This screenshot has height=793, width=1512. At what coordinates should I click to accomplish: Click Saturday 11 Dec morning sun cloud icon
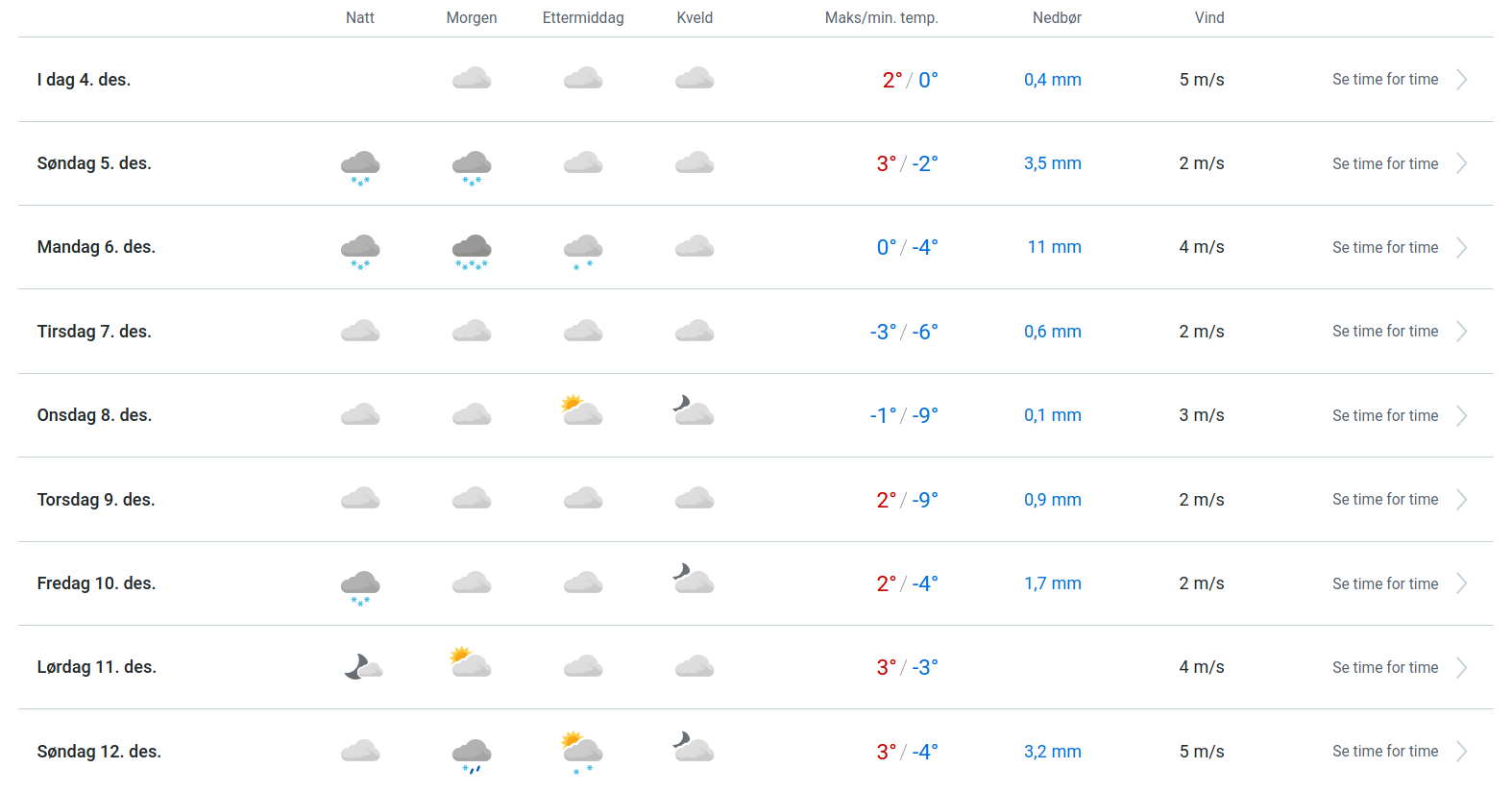point(471,662)
